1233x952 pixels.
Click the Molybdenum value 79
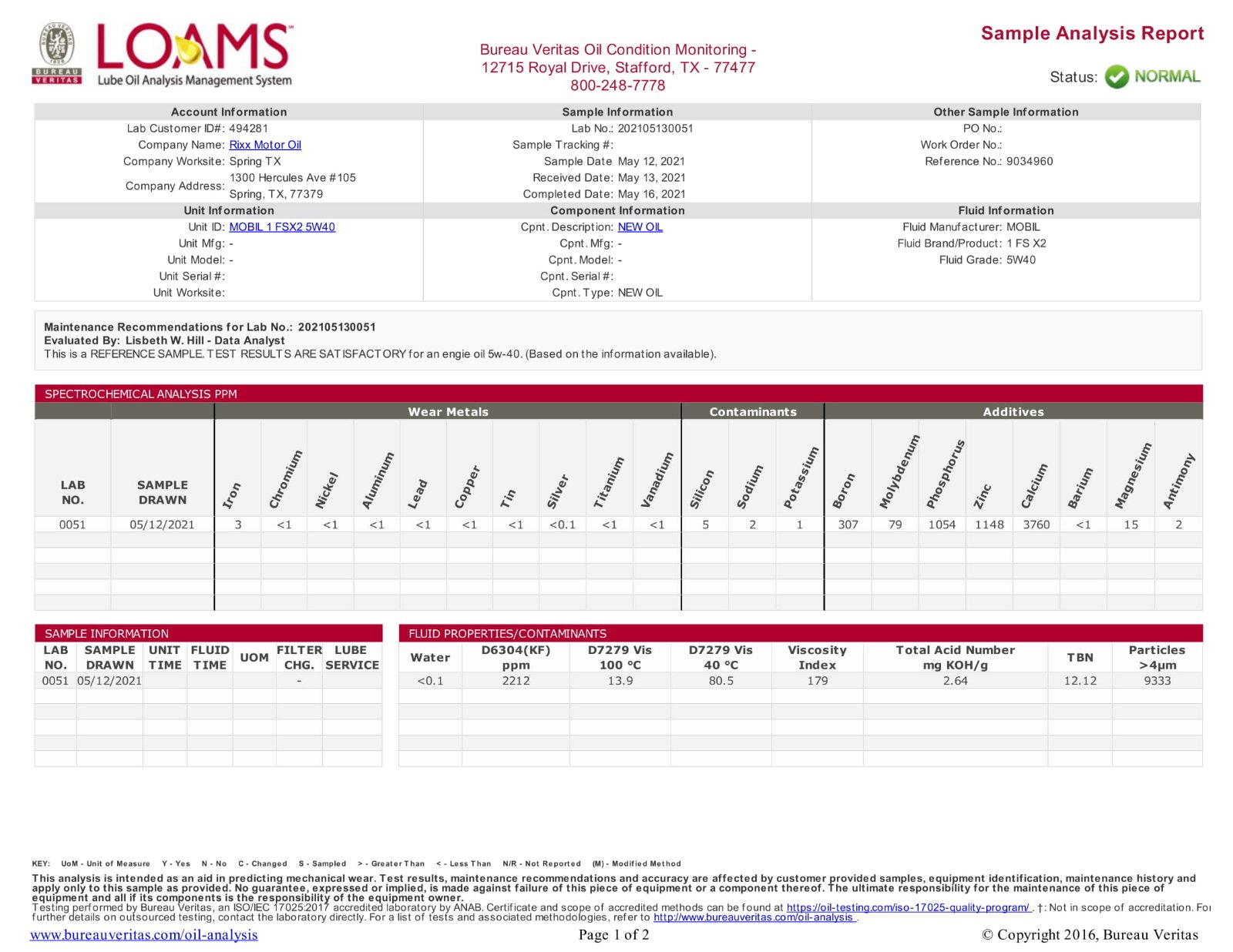(895, 525)
